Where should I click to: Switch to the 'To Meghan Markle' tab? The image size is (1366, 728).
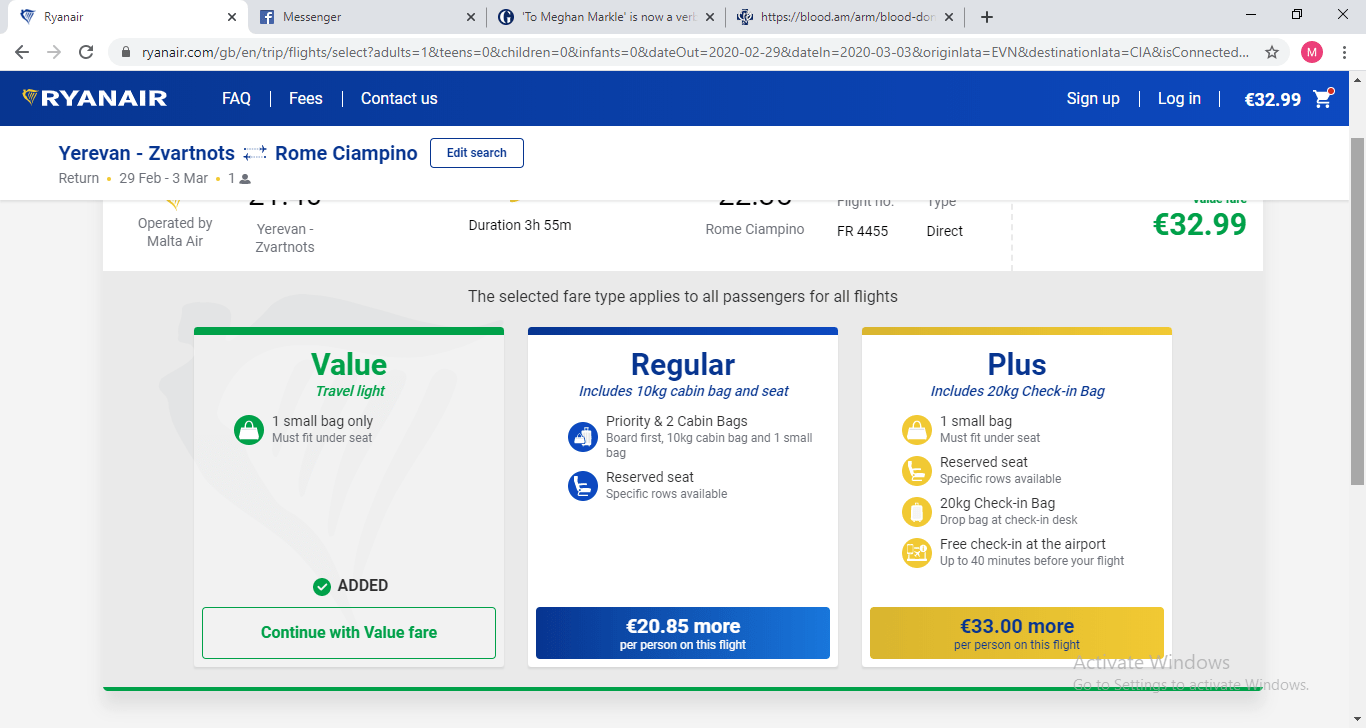606,17
